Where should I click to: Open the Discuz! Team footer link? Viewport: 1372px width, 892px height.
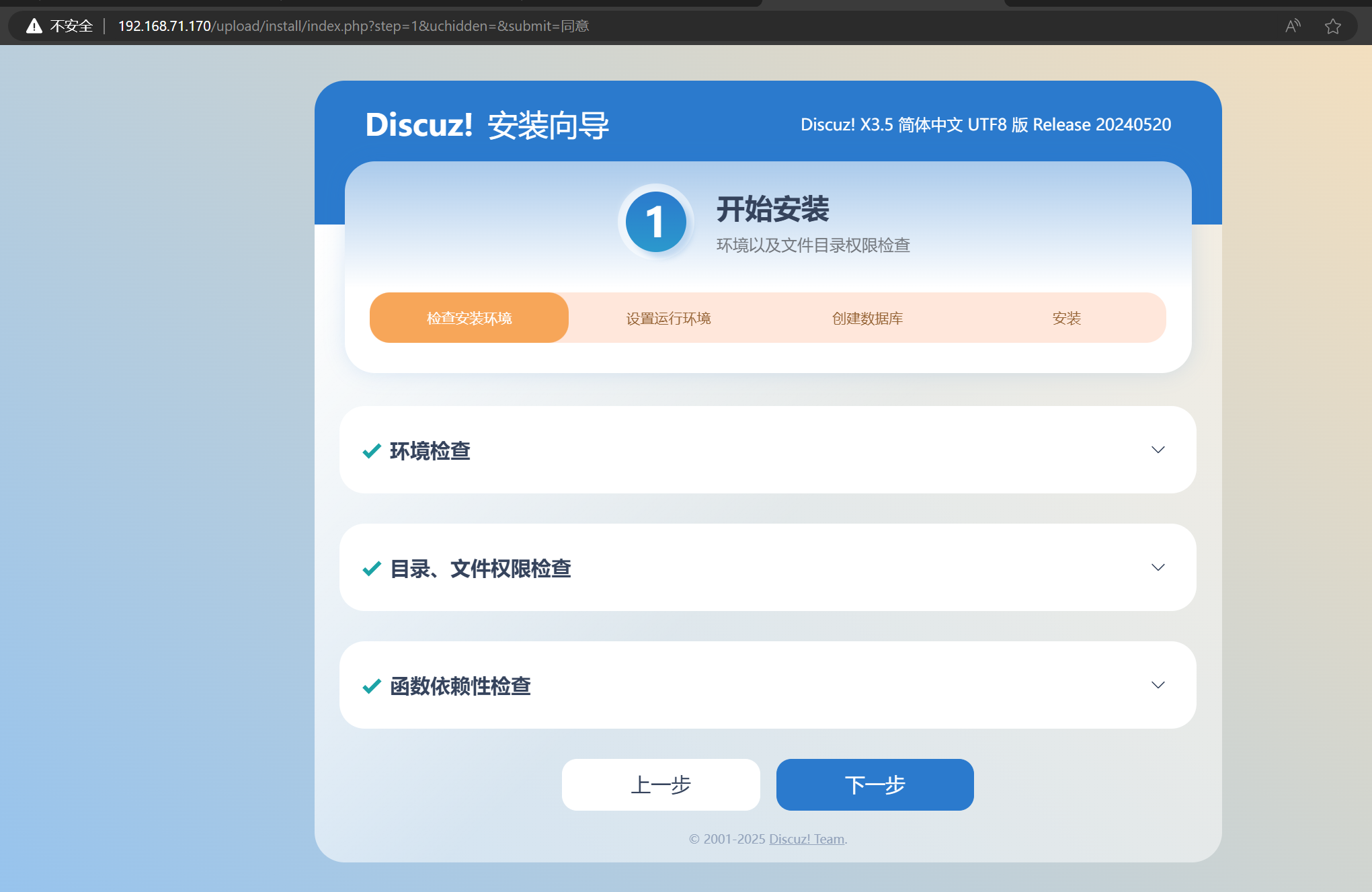point(807,839)
